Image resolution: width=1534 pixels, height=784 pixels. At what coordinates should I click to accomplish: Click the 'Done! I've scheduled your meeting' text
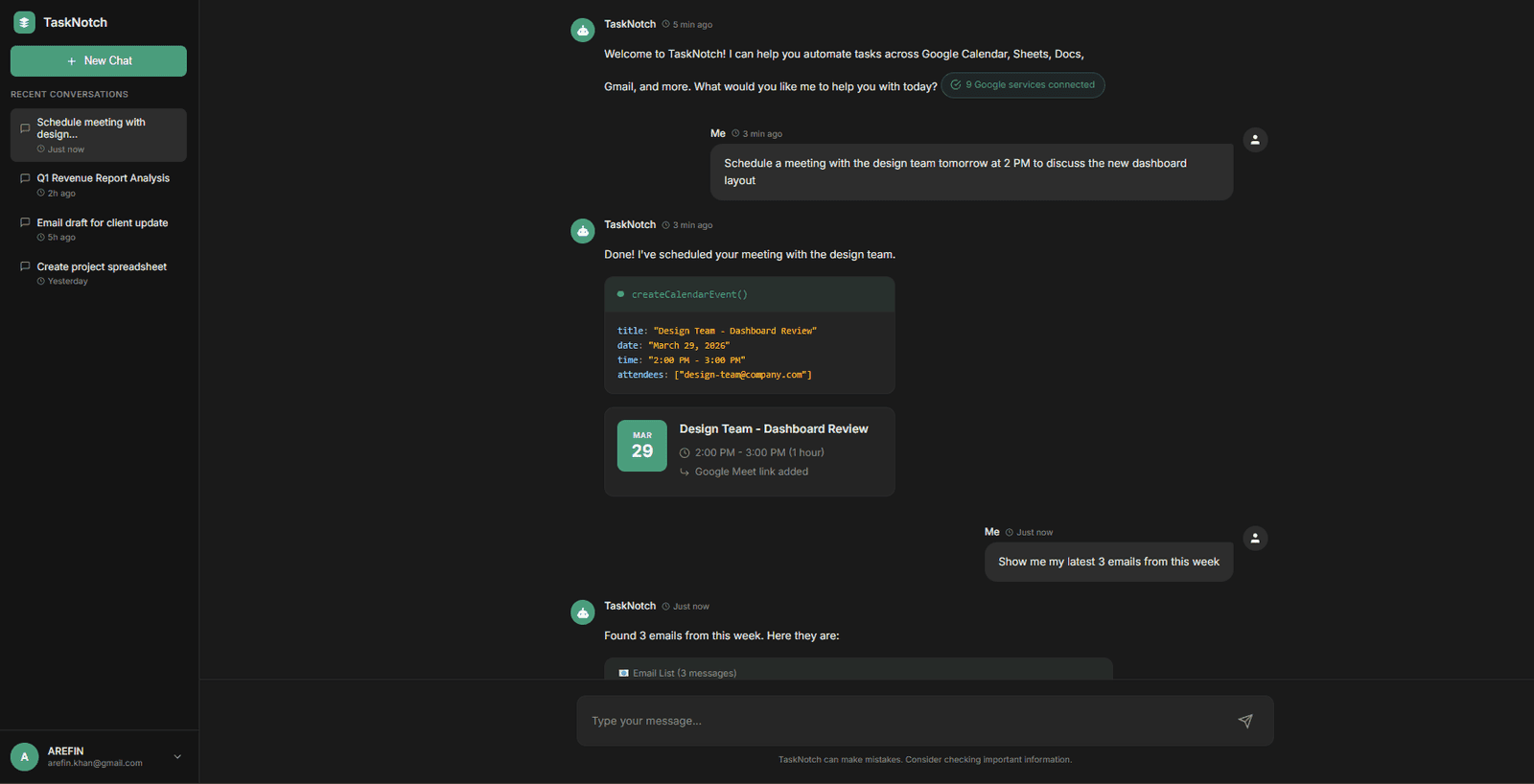click(750, 254)
